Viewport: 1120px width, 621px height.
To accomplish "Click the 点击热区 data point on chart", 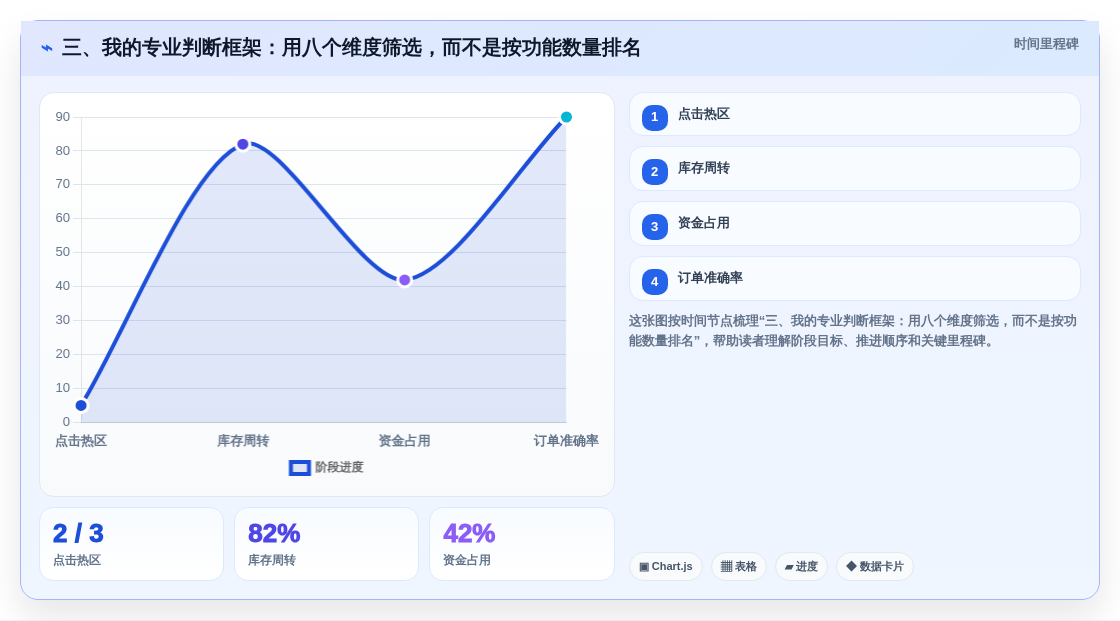I will [x=81, y=406].
